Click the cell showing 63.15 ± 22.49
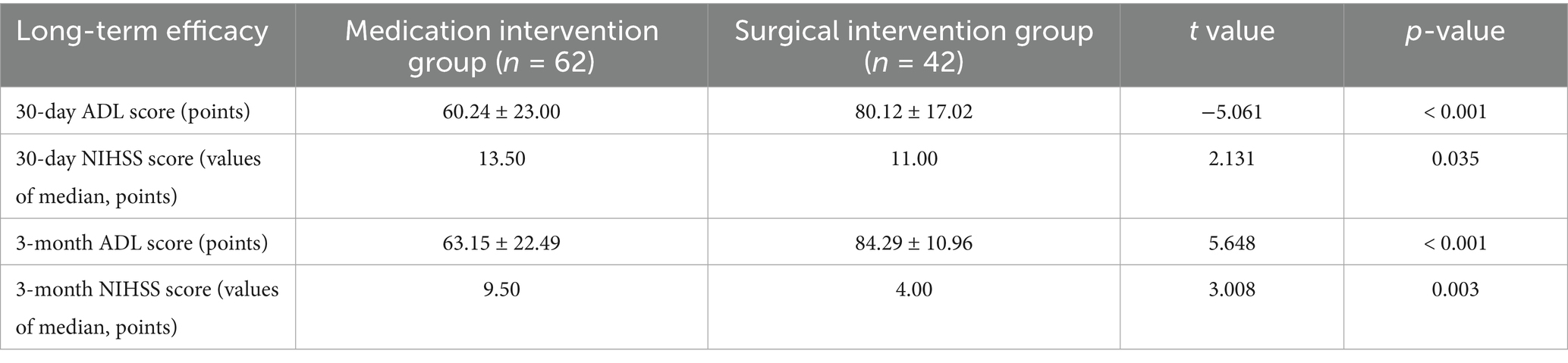Image resolution: width=1568 pixels, height=363 pixels. (501, 243)
